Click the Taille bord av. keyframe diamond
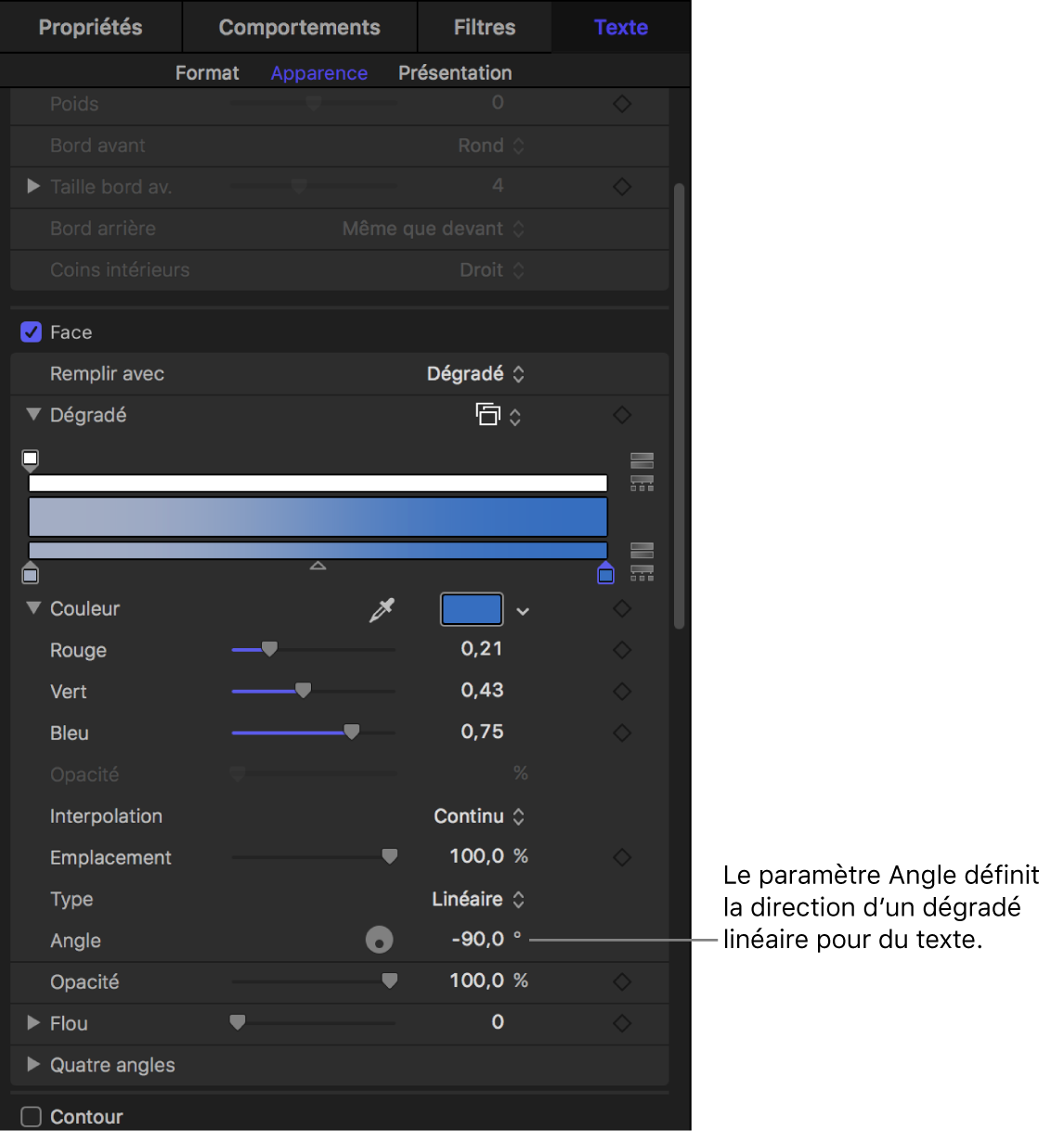The height and width of the screenshot is (1131, 1064). point(622,187)
